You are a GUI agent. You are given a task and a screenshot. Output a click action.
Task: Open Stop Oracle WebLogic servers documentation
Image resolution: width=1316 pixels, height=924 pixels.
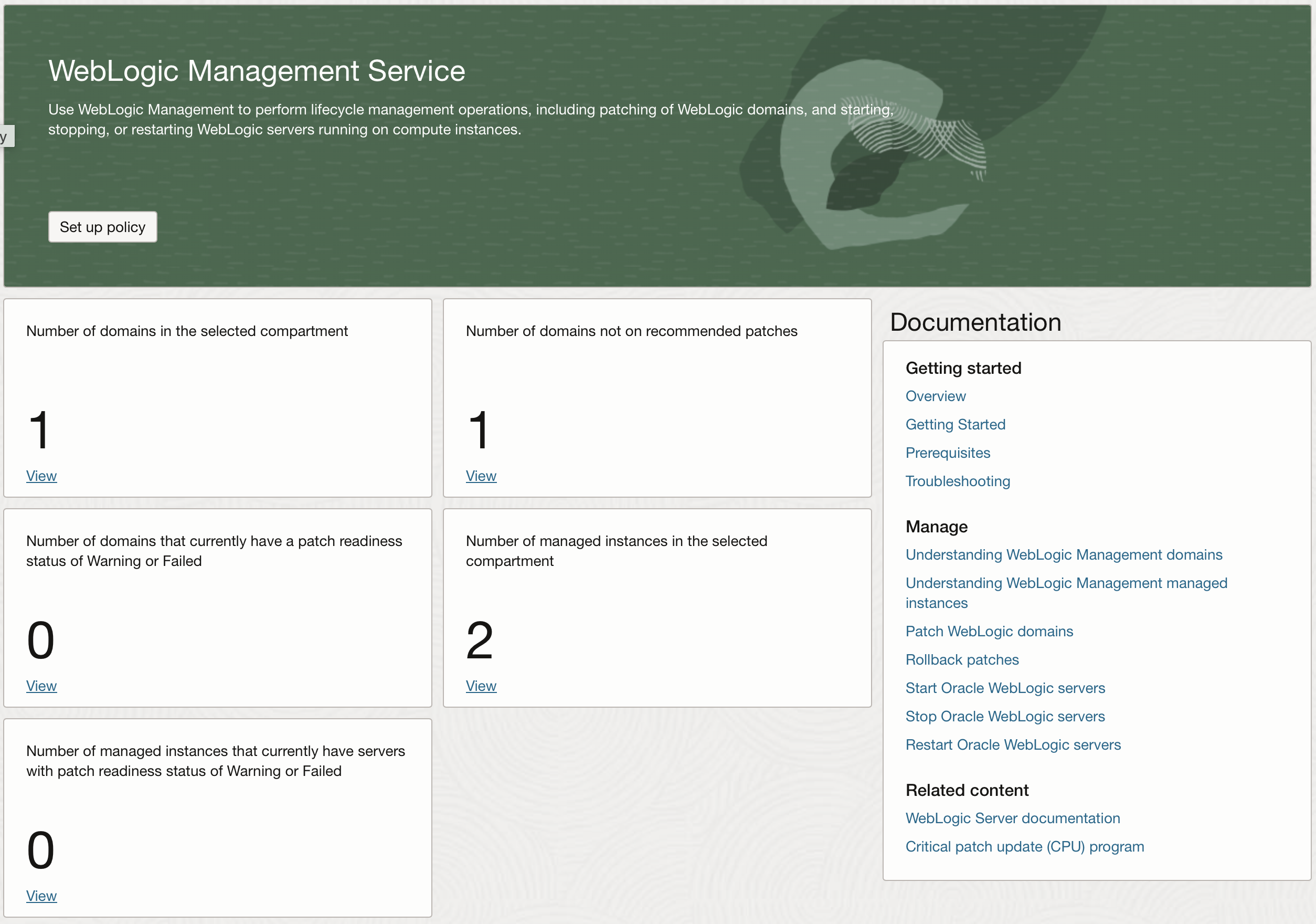[1005, 717]
